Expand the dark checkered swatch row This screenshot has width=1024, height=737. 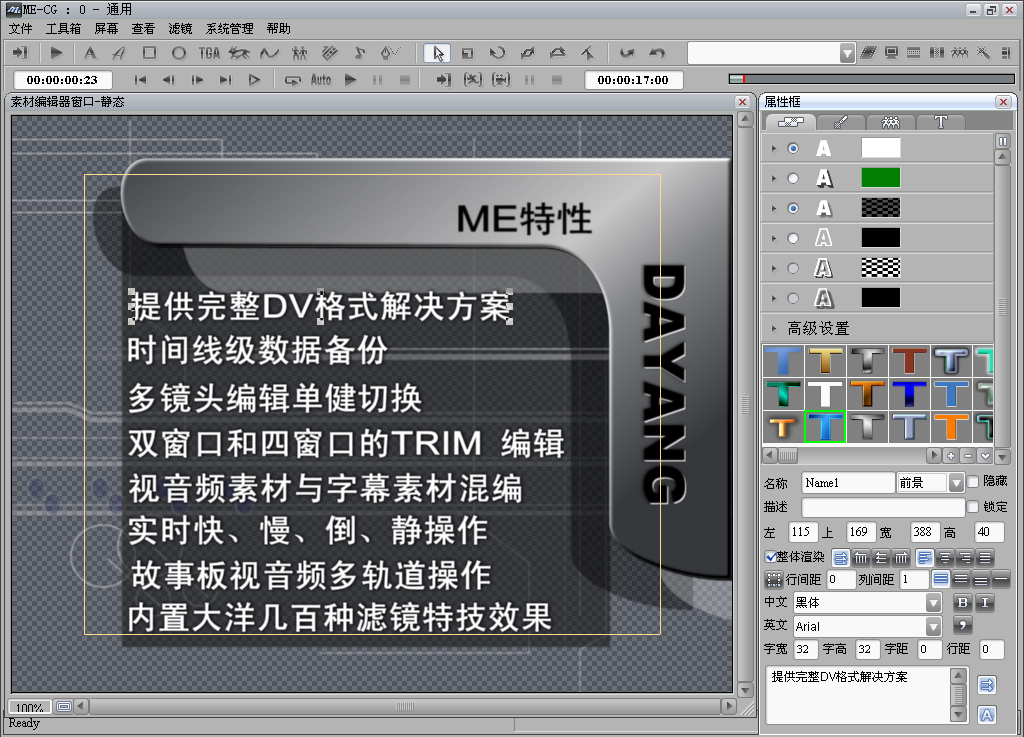(x=774, y=208)
